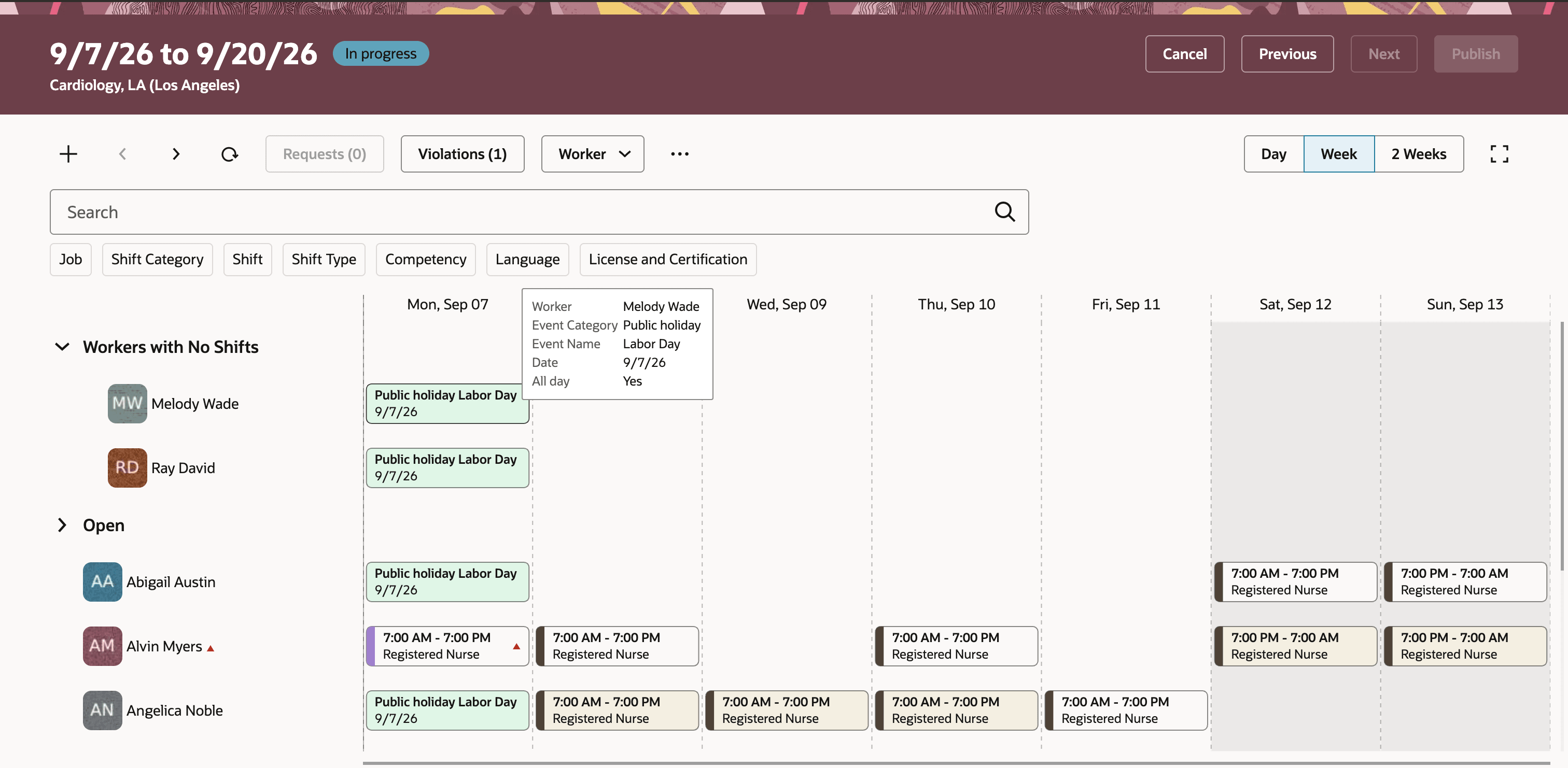Select Abigail Austin's Saturday day shift
This screenshot has width=1568, height=768.
(x=1295, y=582)
